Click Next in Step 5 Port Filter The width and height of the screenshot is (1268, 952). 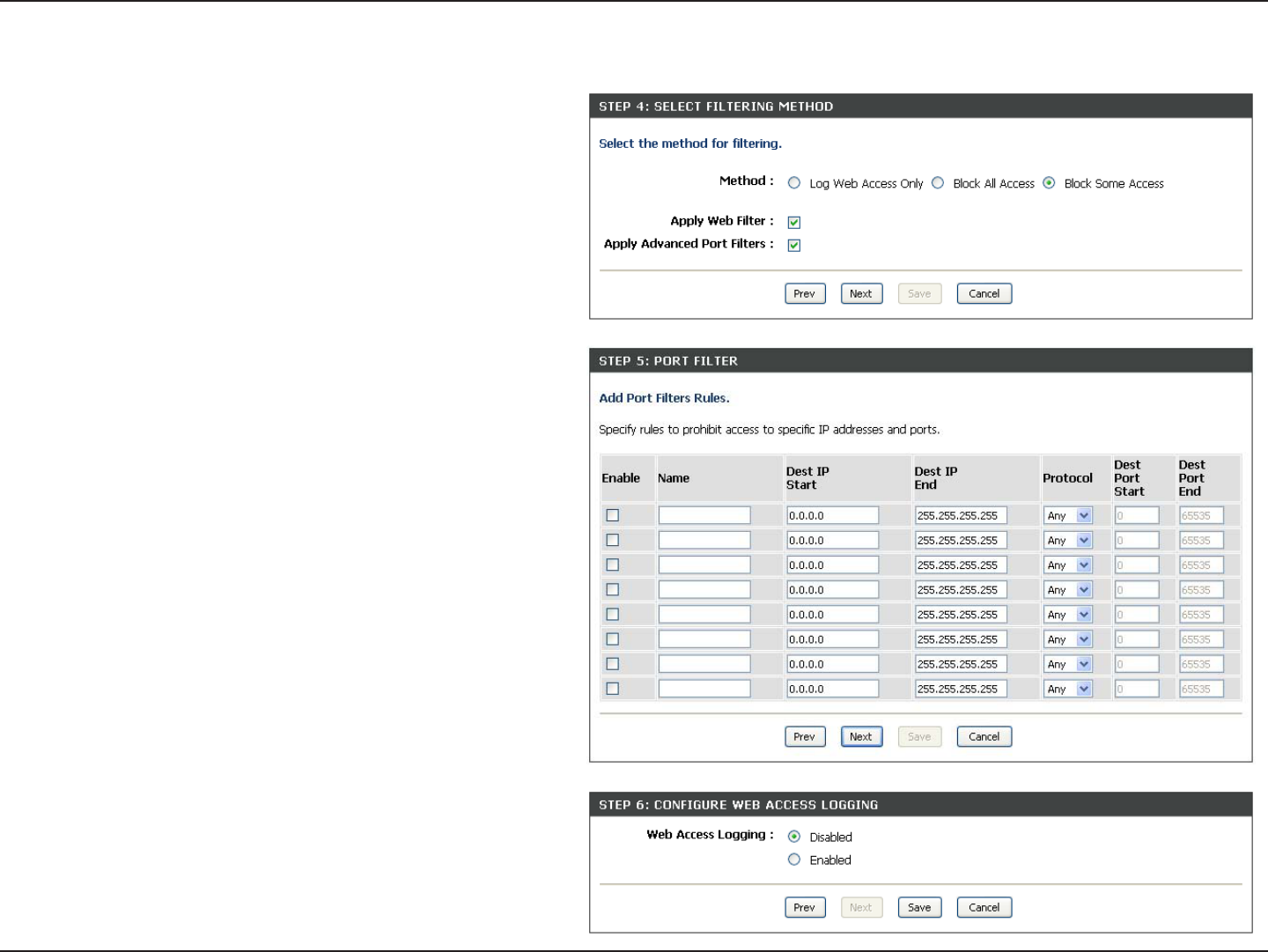[x=861, y=736]
